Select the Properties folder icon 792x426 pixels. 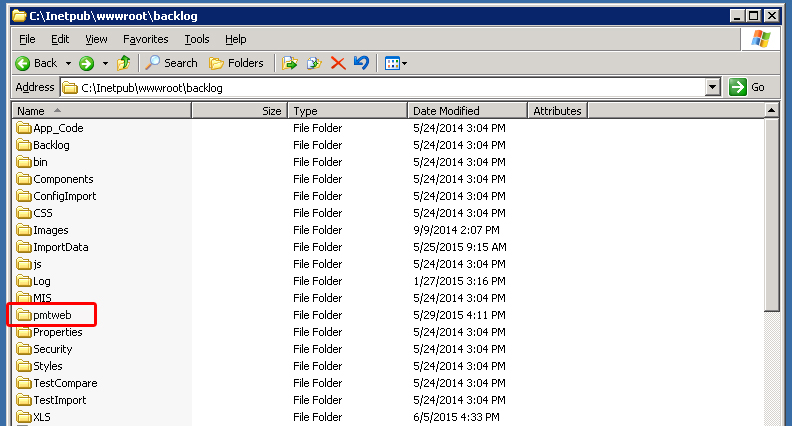[24, 332]
